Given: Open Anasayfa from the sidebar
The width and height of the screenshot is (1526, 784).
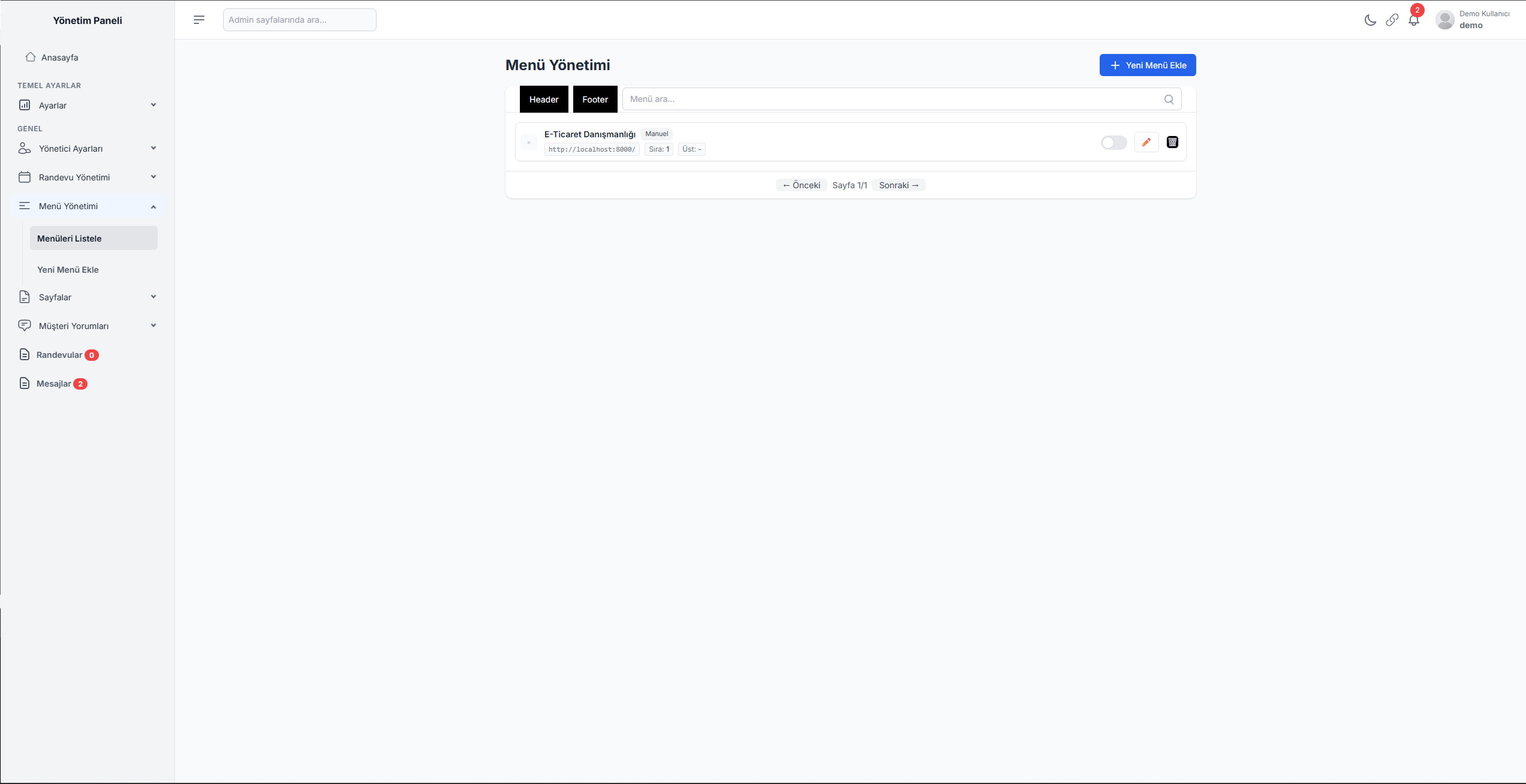Looking at the screenshot, I should [x=59, y=58].
